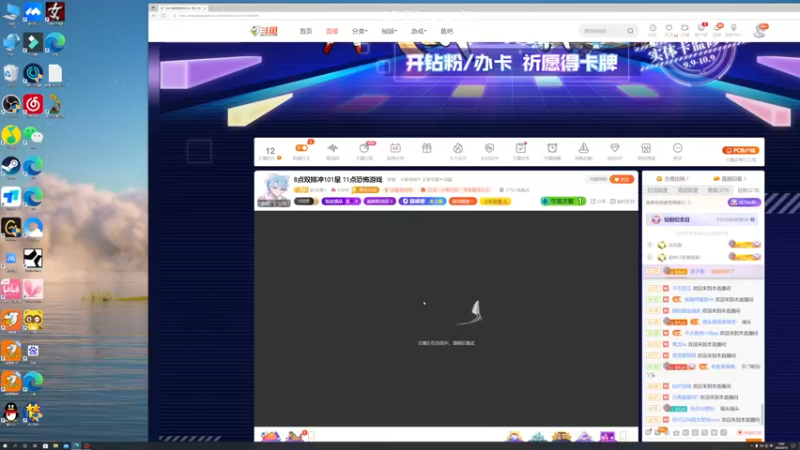This screenshot has height=450, width=800.
Task: Open This PC desktop icon
Action: [x=11, y=12]
